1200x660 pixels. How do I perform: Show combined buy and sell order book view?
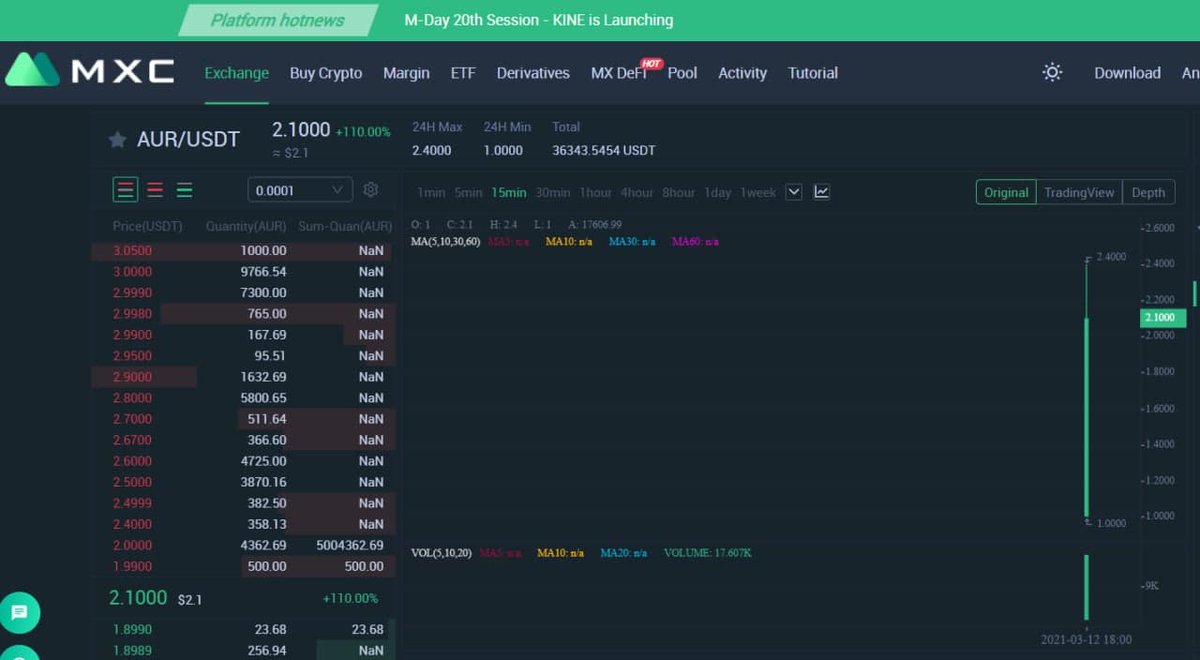125,190
